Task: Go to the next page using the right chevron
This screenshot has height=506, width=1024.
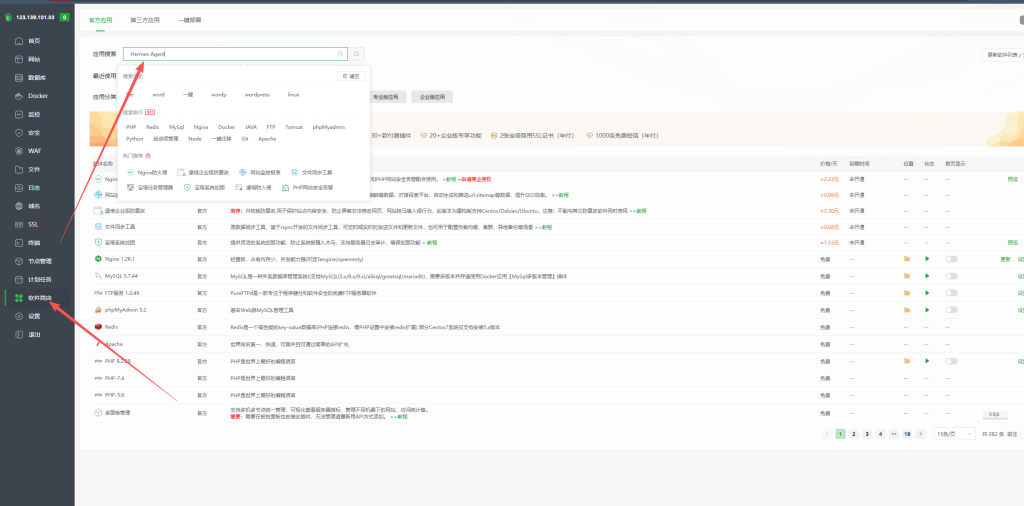Action: [921, 434]
